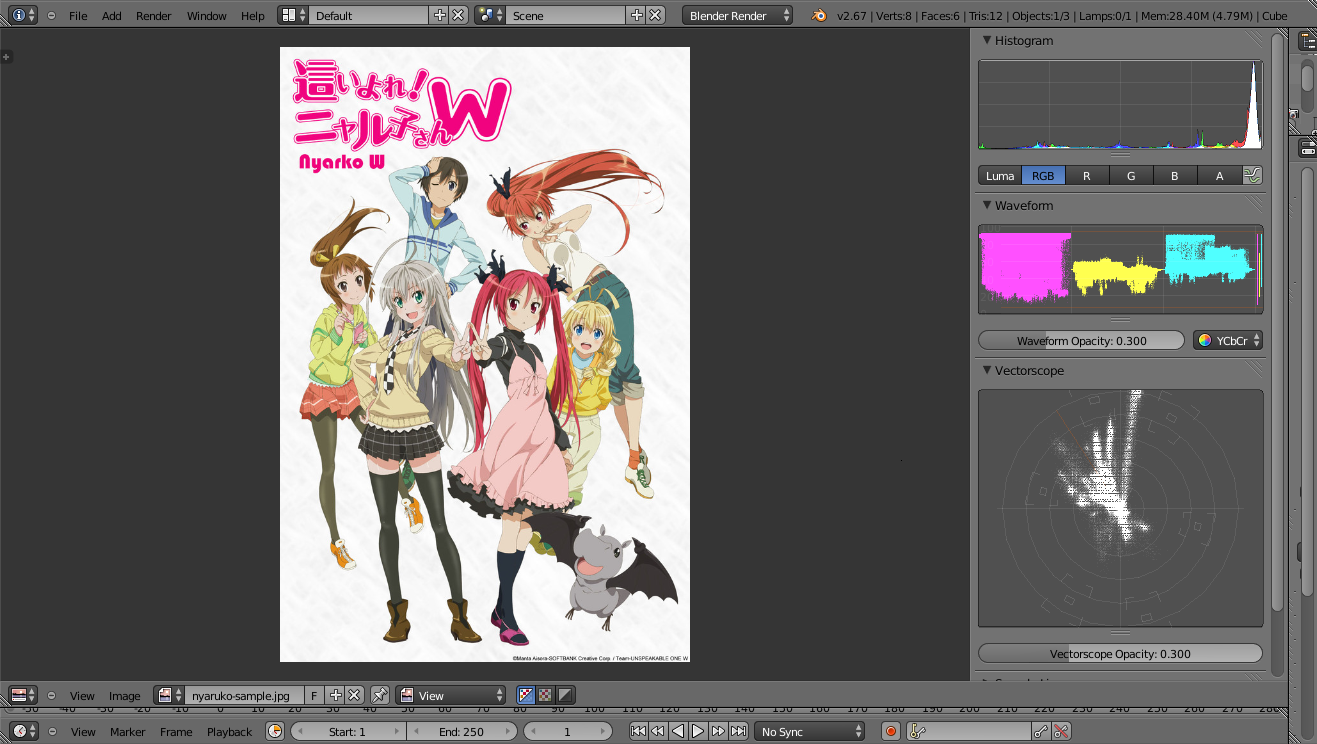Image resolution: width=1317 pixels, height=744 pixels.
Task: Open the Frame menu
Action: click(176, 732)
